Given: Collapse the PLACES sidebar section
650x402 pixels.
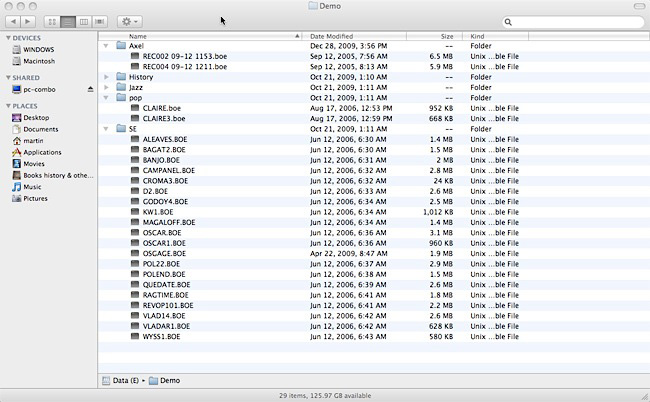Looking at the screenshot, I should pyautogui.click(x=5, y=105).
